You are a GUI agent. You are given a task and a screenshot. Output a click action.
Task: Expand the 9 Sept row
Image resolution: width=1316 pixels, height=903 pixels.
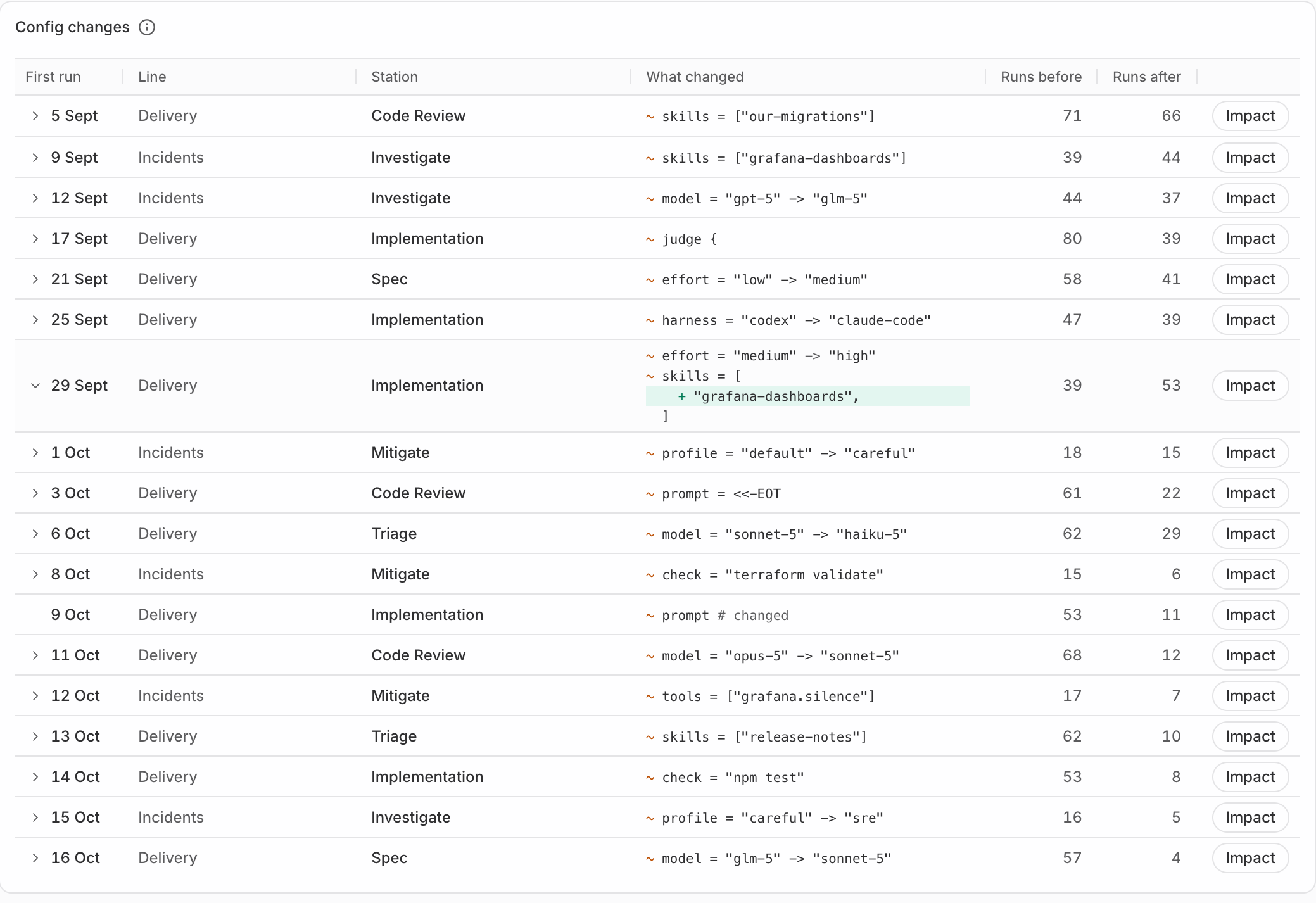coord(35,158)
